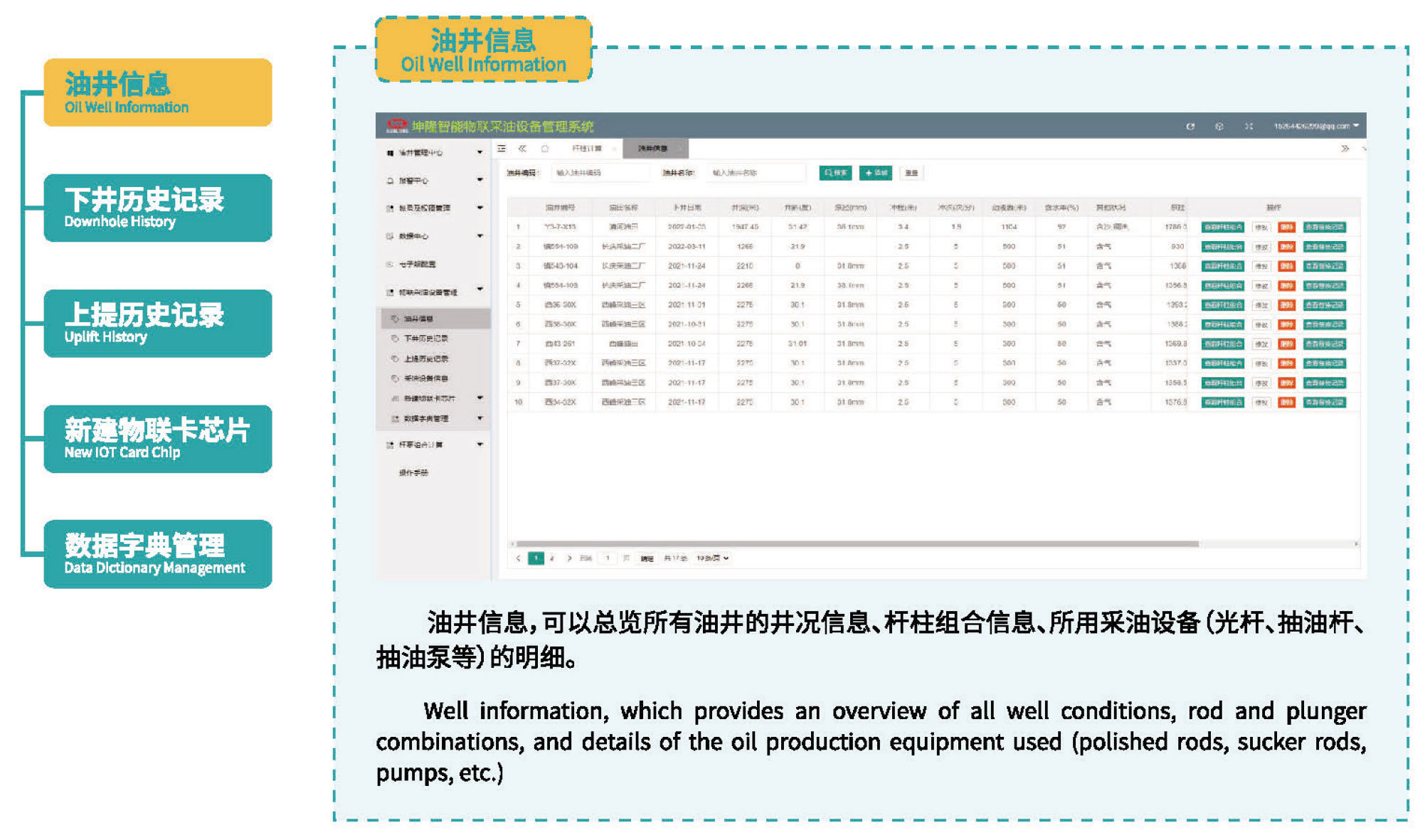Screen dimensions: 1425x840
Task: Click the home icon in tab bar
Action: click(x=545, y=149)
